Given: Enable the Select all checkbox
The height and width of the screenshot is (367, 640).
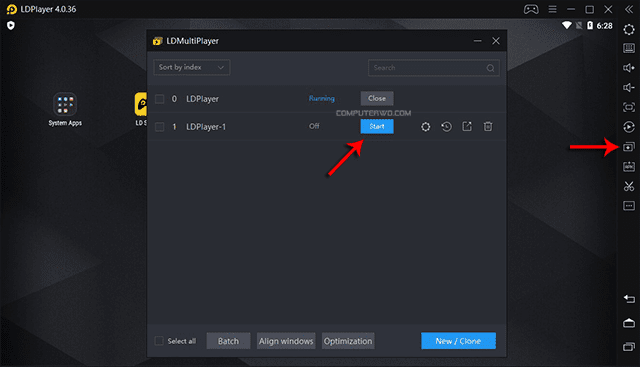Looking at the screenshot, I should coord(159,340).
